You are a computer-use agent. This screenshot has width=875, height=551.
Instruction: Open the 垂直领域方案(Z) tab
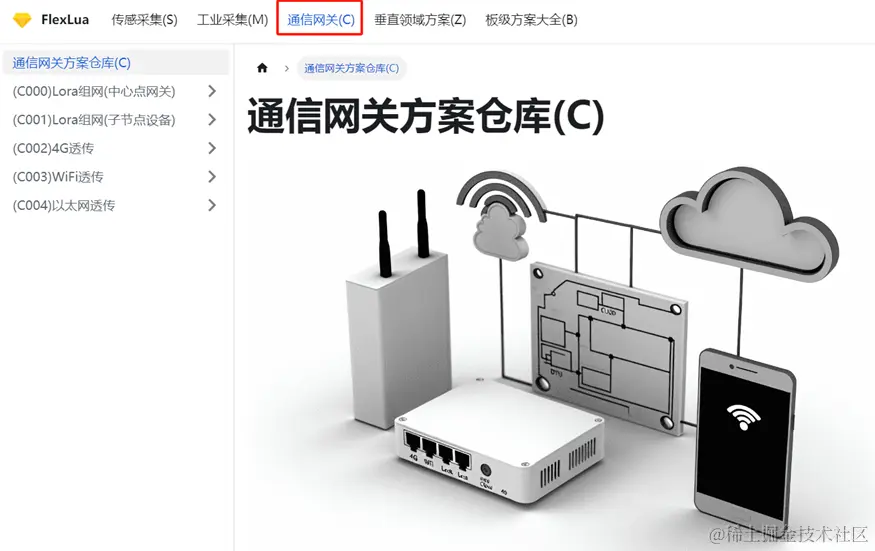pyautogui.click(x=420, y=20)
